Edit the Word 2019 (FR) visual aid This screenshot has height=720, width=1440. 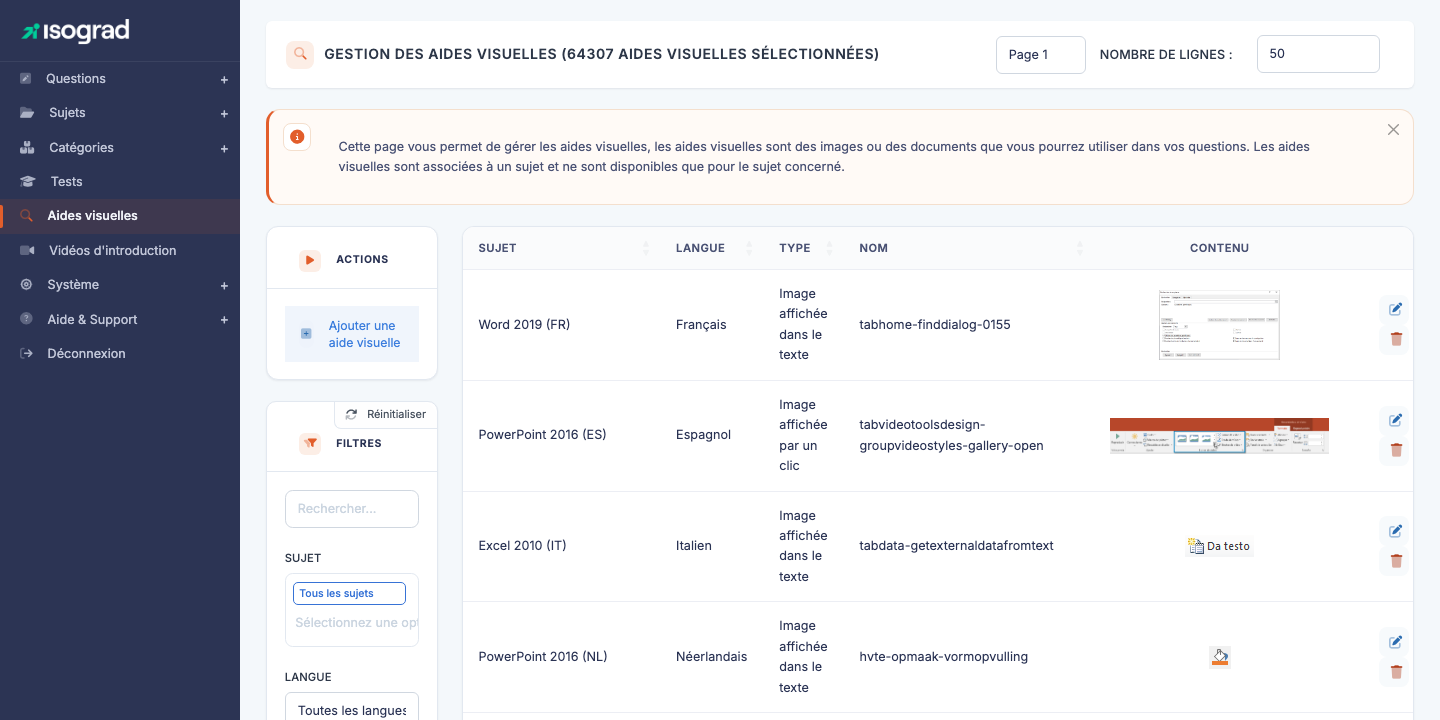pos(1396,309)
